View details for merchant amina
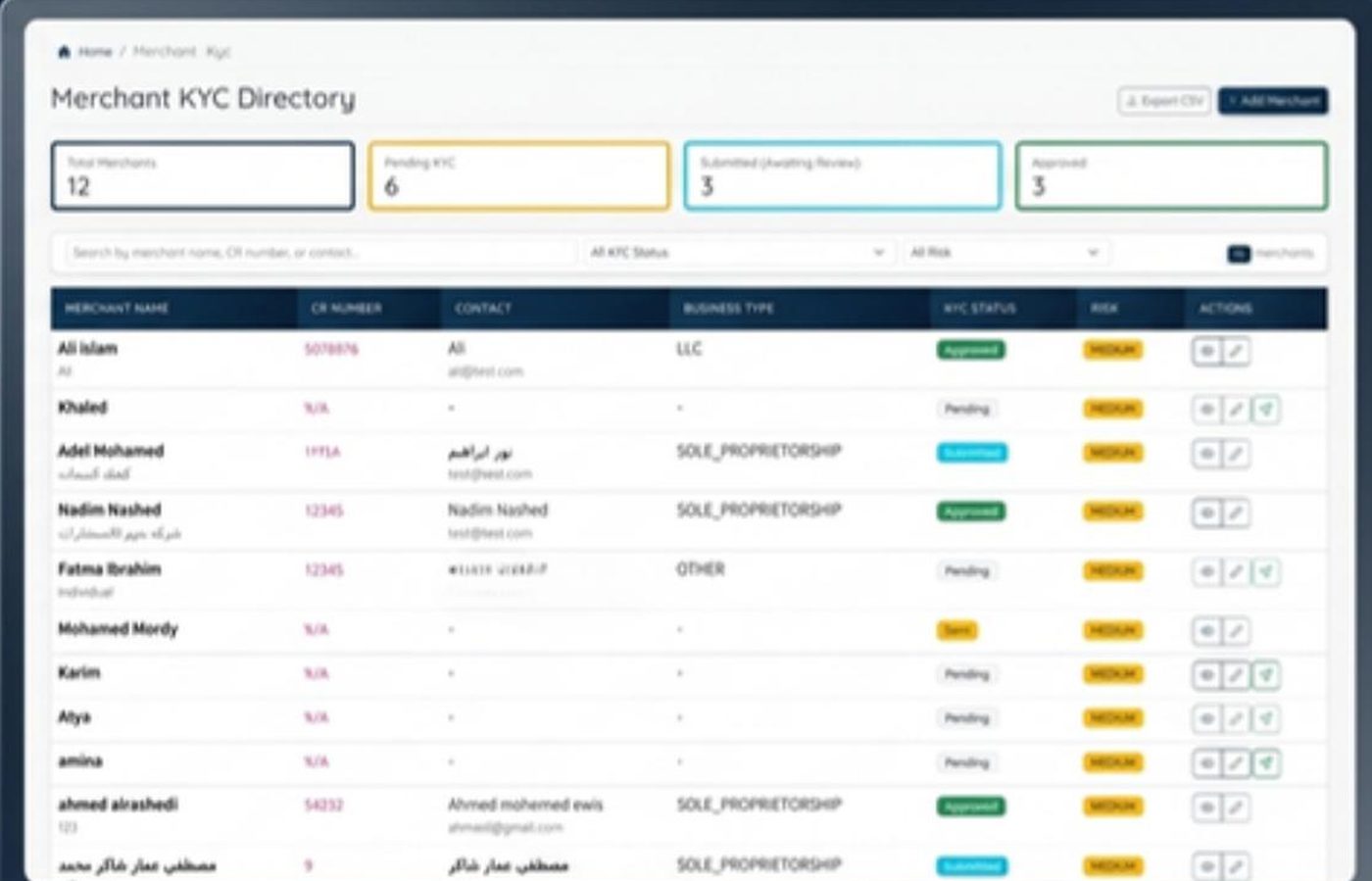1372x881 pixels. tap(1206, 763)
